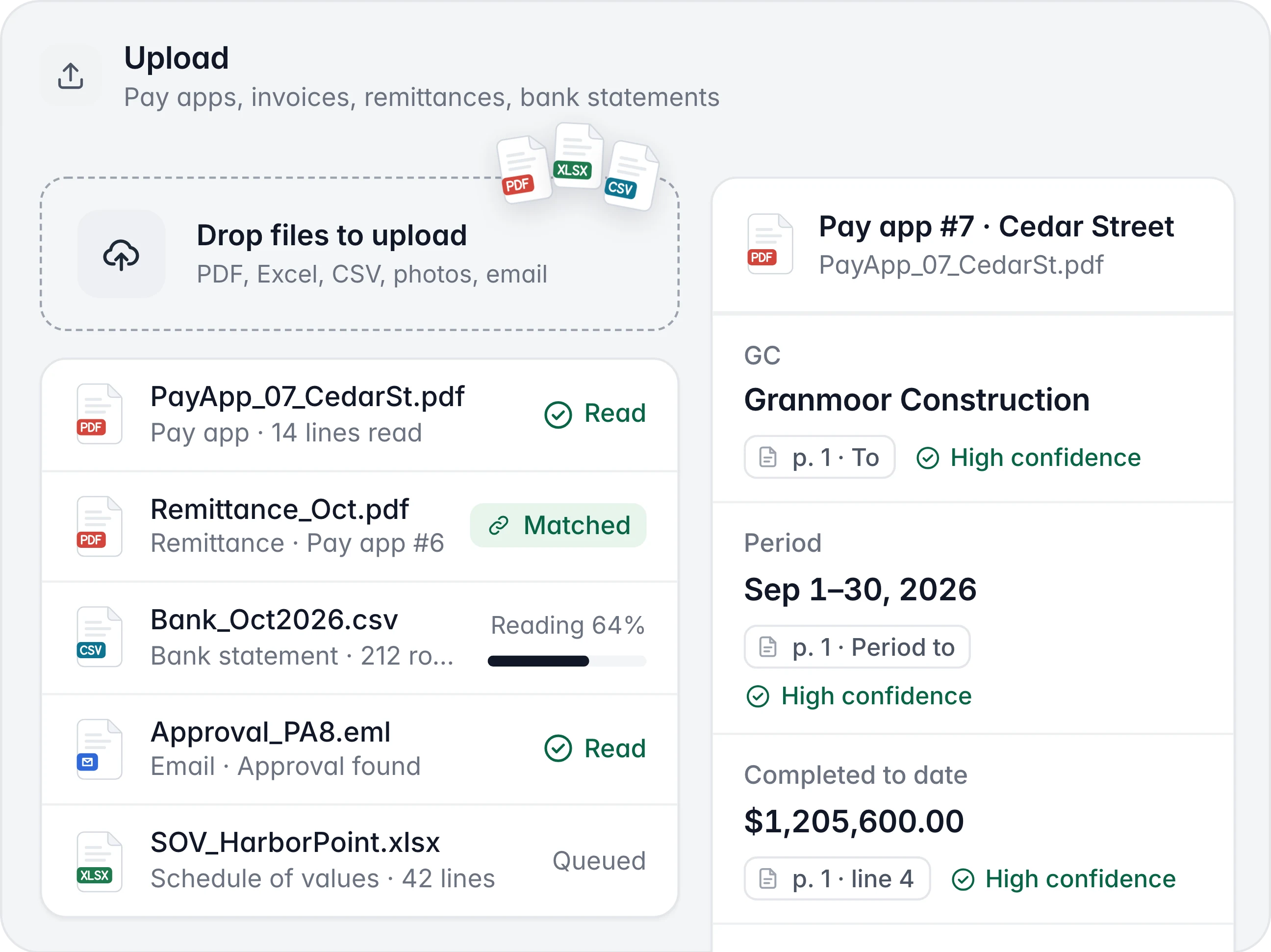Viewport: 1271px width, 952px height.
Task: Click the 'Queued' status text
Action: pos(599,861)
